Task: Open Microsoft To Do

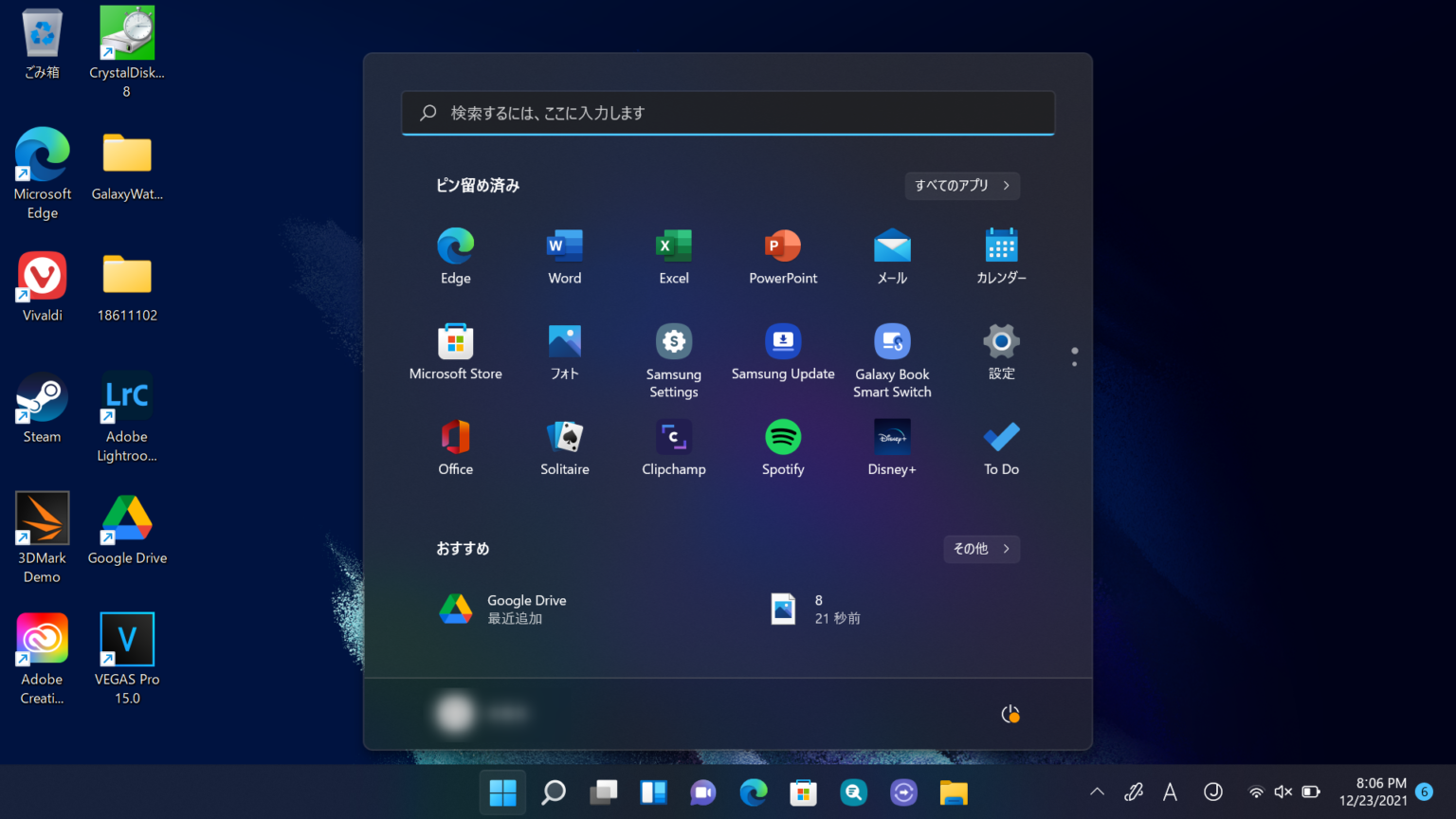Action: [x=1000, y=446]
